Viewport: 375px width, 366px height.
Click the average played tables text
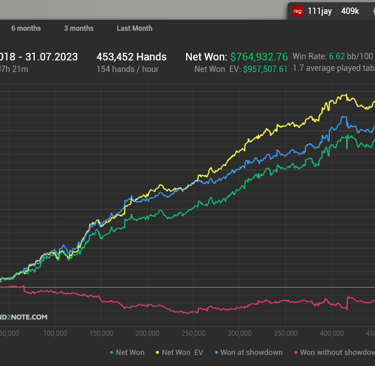point(334,69)
